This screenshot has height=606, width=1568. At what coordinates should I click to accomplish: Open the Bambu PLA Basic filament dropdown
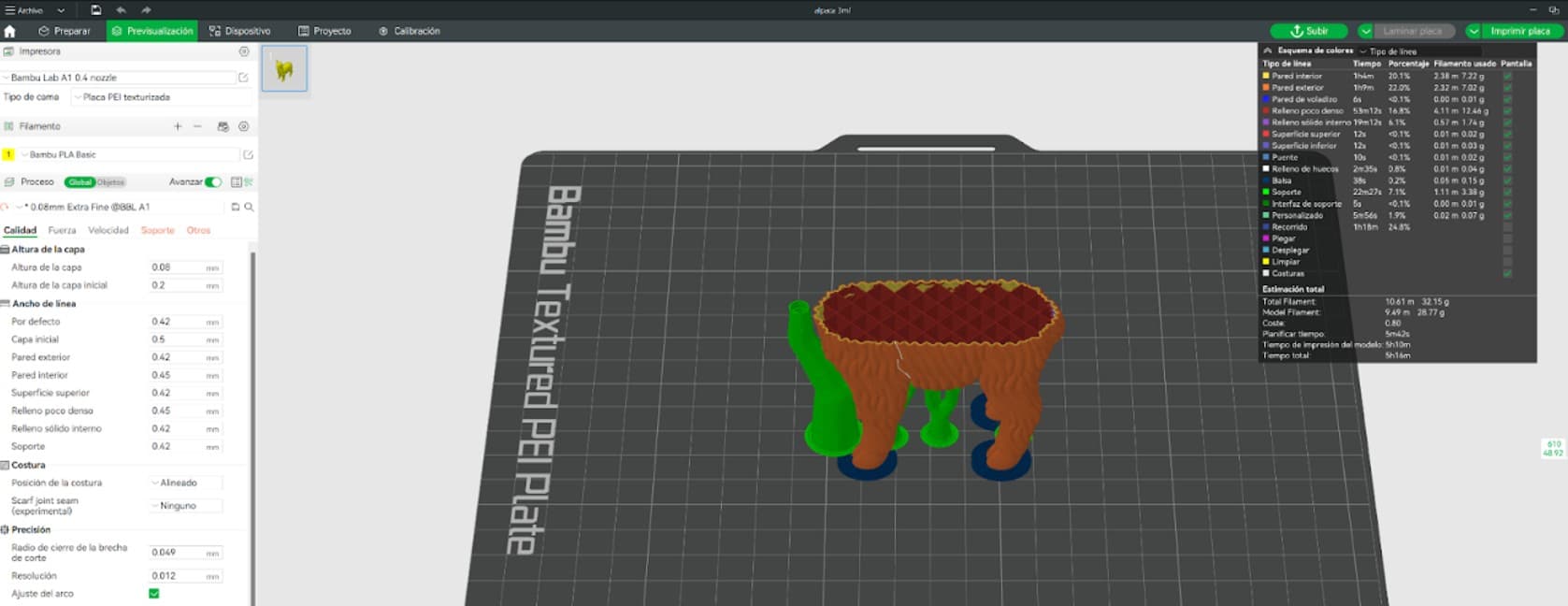130,154
